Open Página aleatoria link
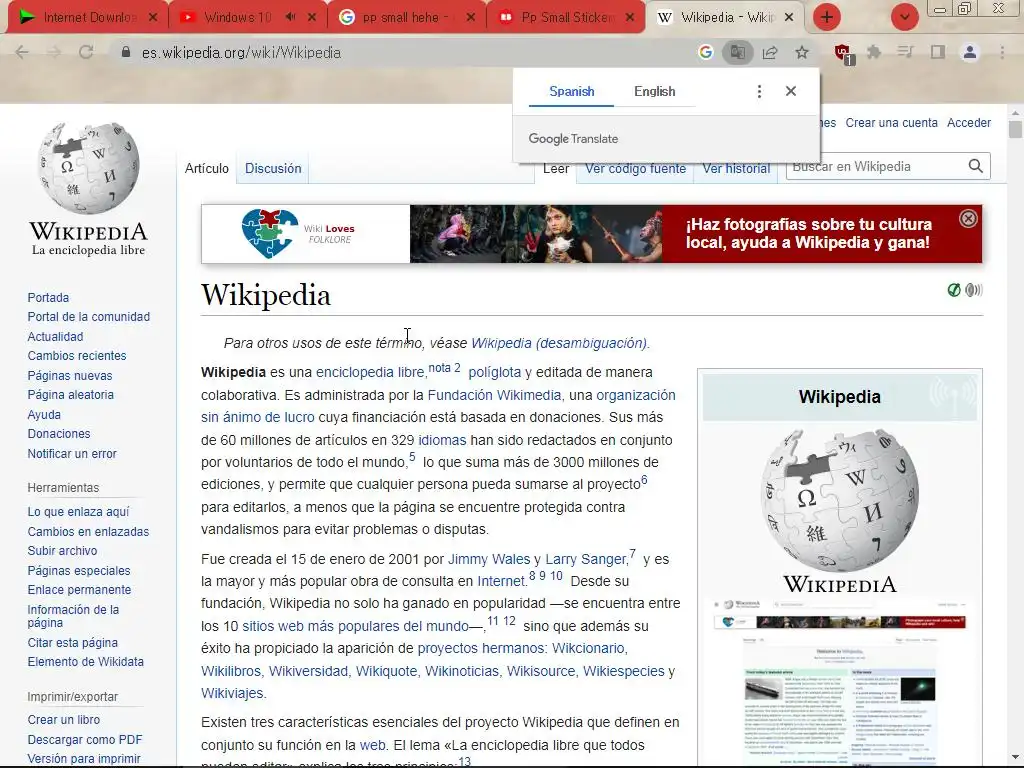The height and width of the screenshot is (768, 1024). pos(71,394)
